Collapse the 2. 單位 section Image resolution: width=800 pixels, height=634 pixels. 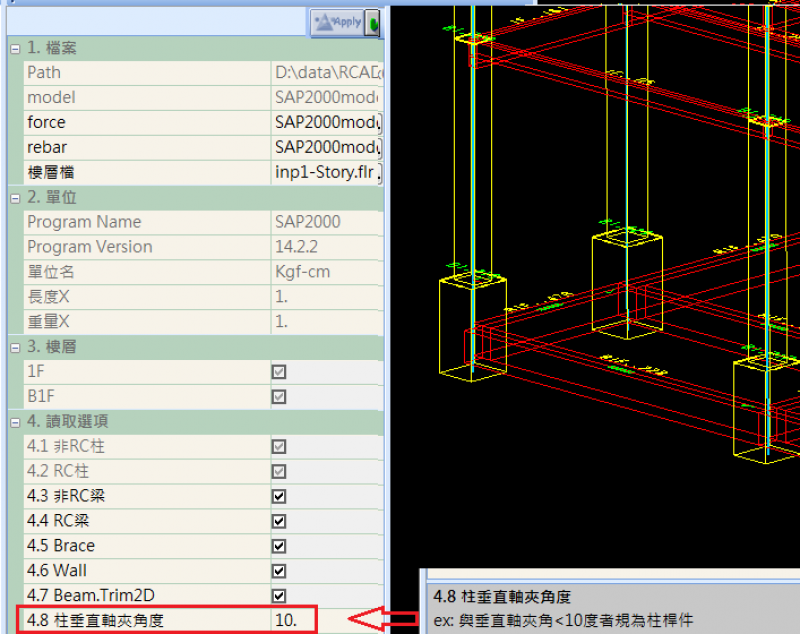pos(15,198)
